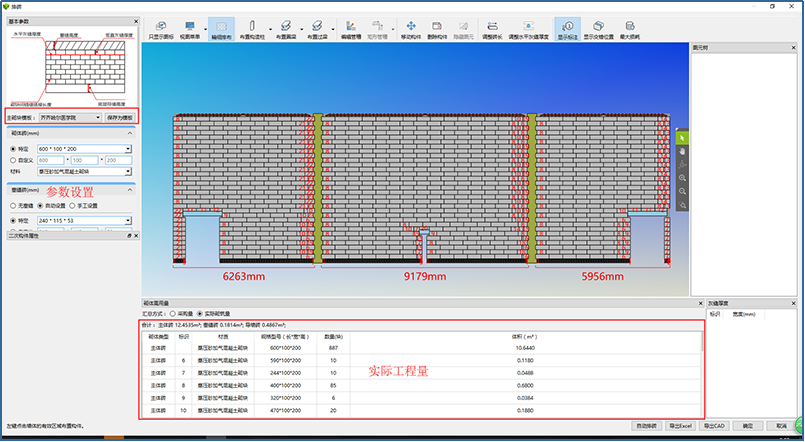Collapse the 塞缝砖(mm) section

pyautogui.click(x=130, y=190)
